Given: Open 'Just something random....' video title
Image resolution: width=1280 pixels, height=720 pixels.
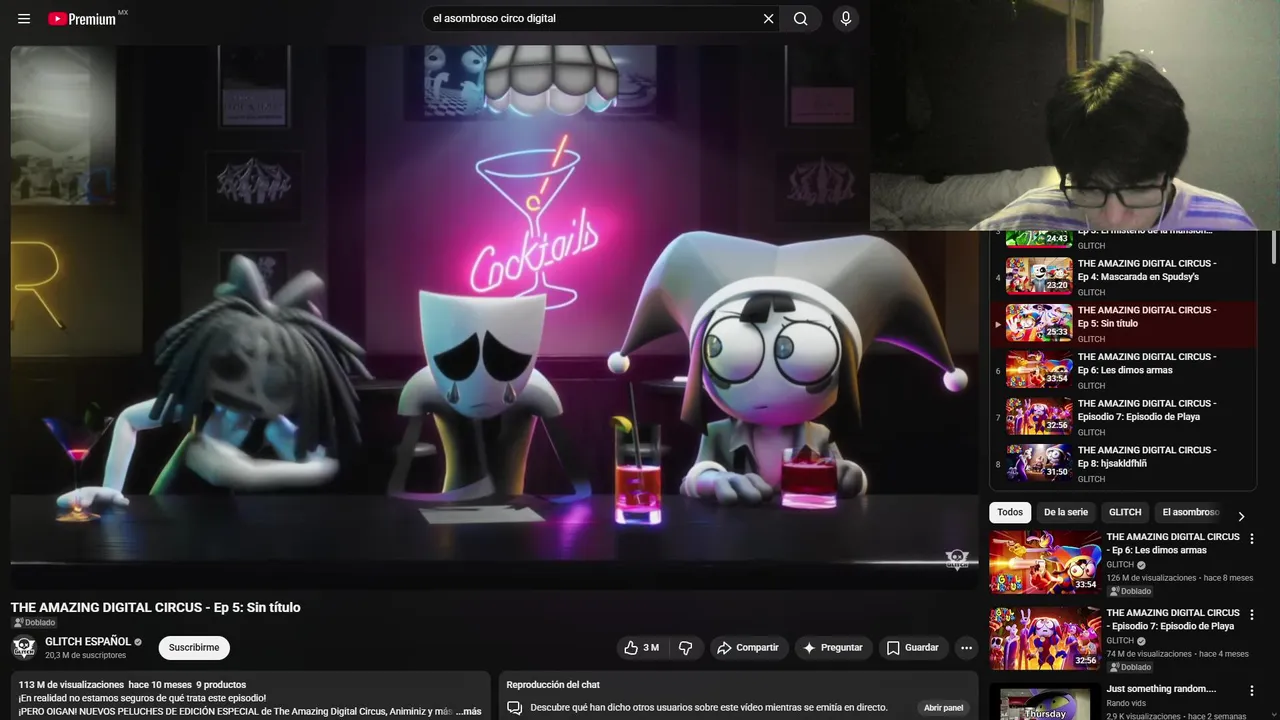Looking at the screenshot, I should tap(1161, 689).
